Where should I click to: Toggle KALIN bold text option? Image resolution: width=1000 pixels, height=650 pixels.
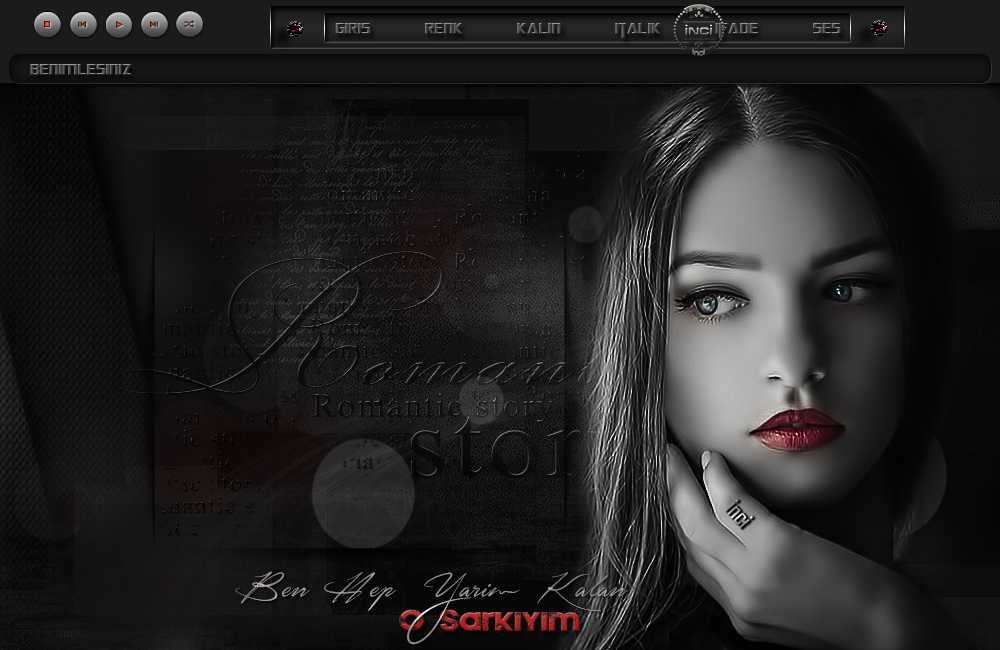pos(538,28)
